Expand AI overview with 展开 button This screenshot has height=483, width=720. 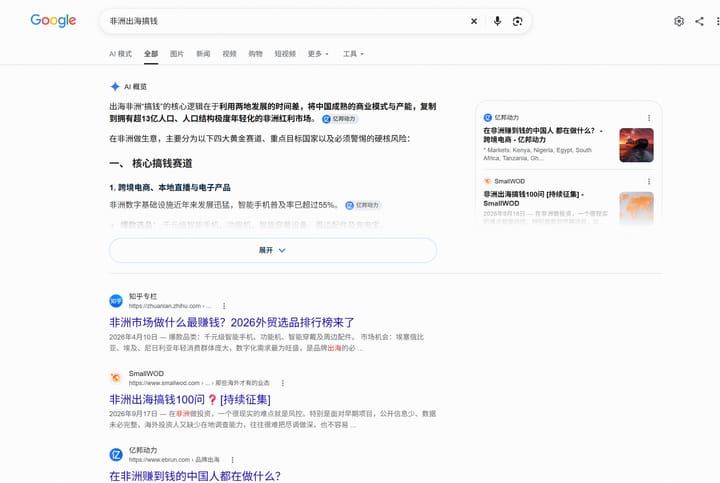click(x=273, y=250)
